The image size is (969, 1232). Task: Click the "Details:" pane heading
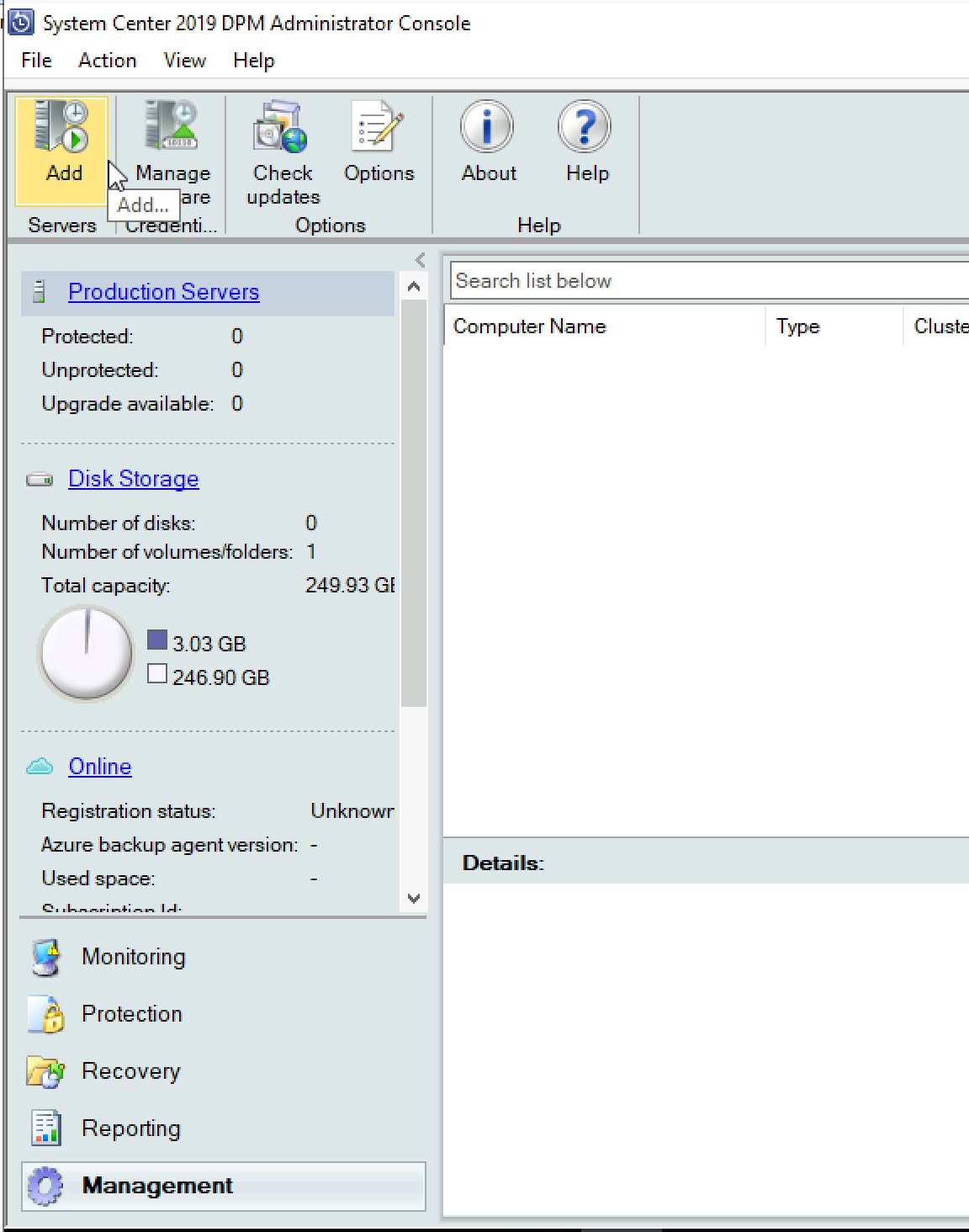(x=503, y=863)
